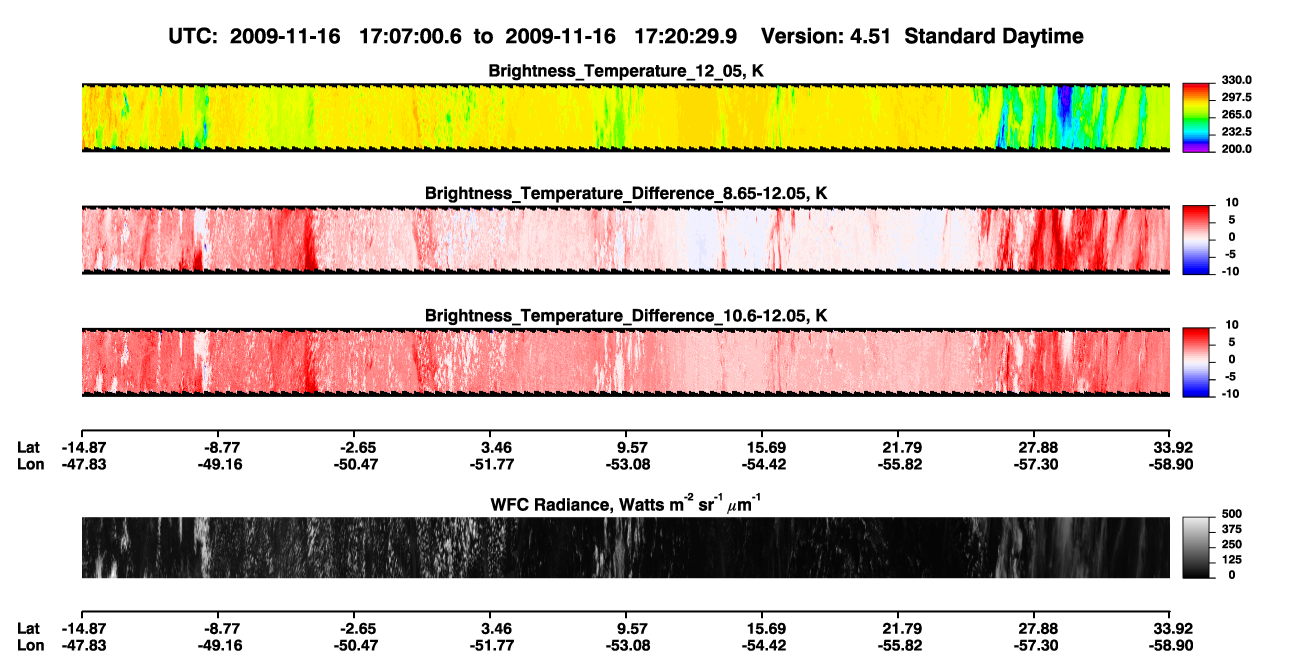Click the WFC Radiance panel title
This screenshot has width=1300, height=667.
click(626, 504)
